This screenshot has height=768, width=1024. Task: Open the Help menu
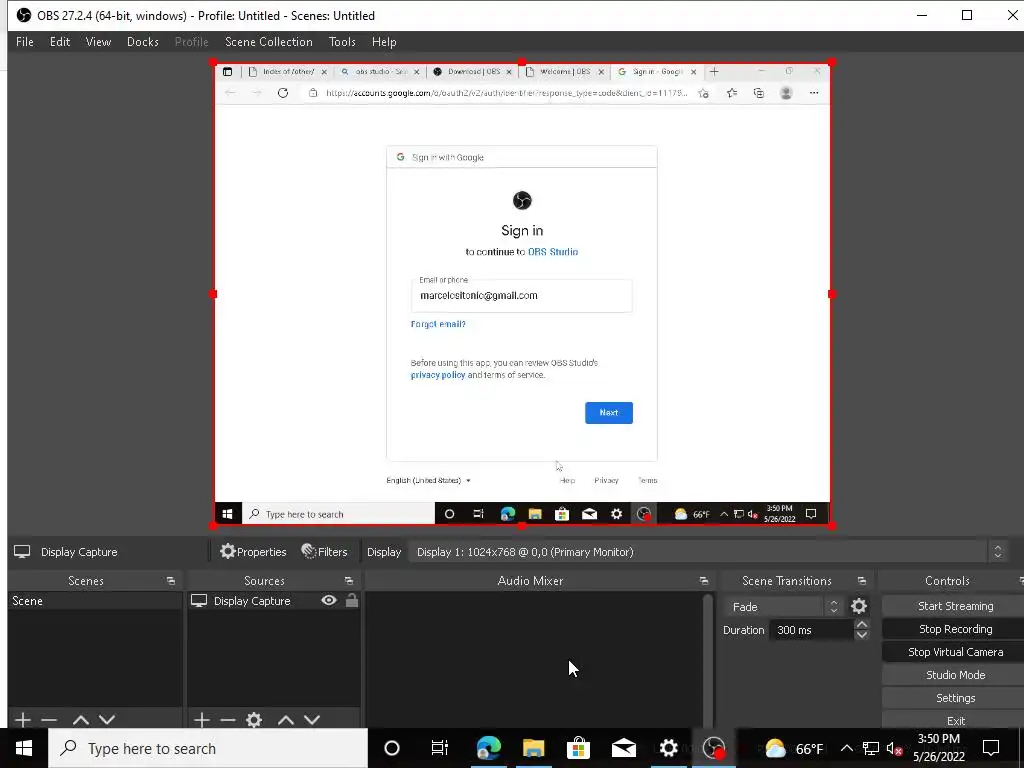(x=384, y=42)
